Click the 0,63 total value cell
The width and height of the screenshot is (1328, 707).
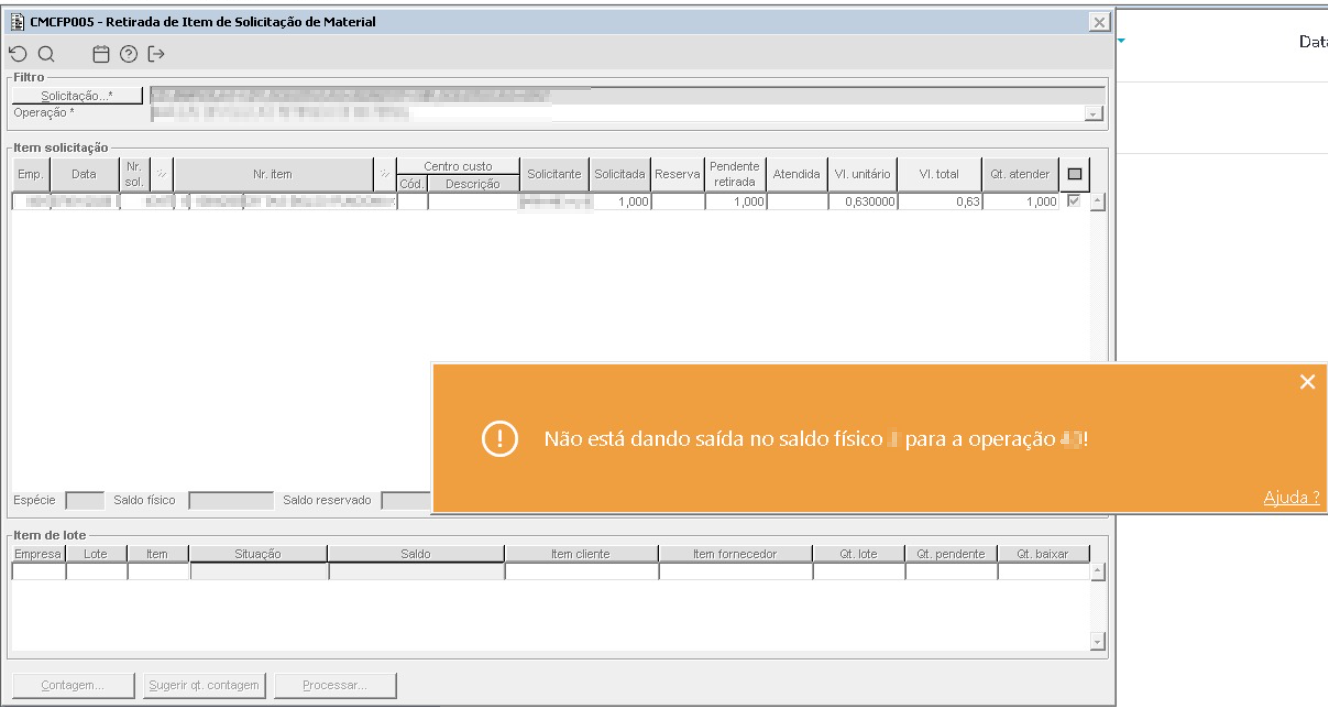(940, 201)
